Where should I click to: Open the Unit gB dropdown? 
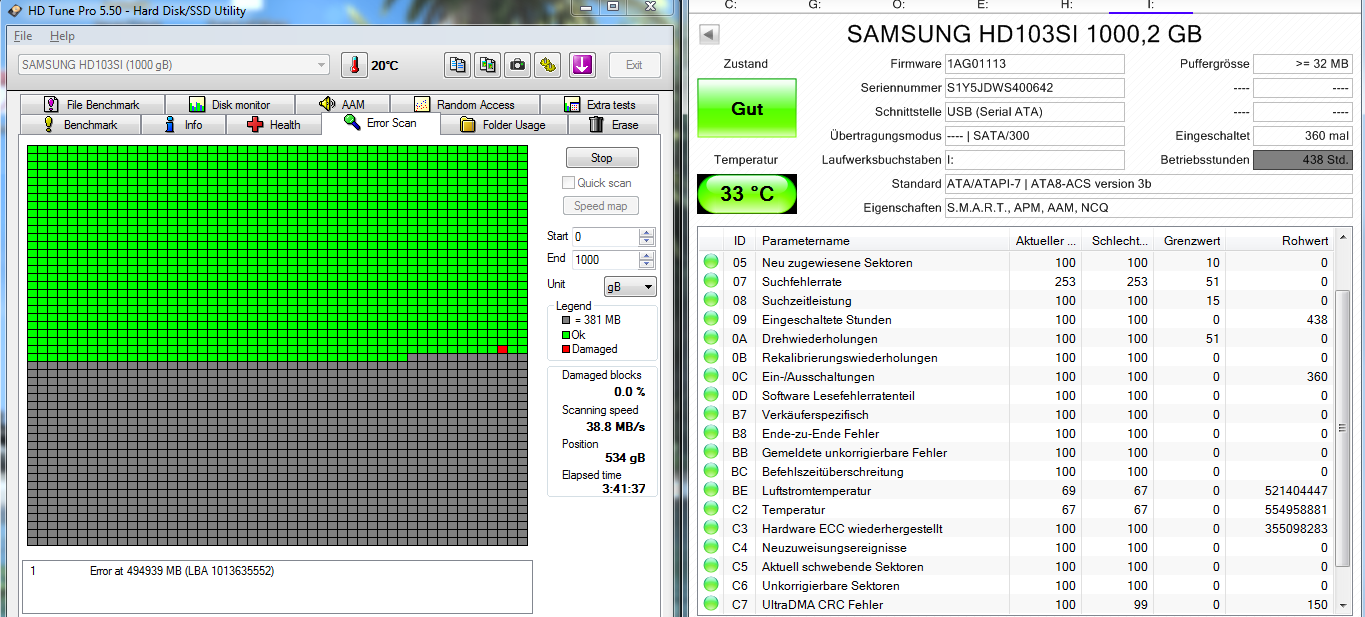coord(630,287)
